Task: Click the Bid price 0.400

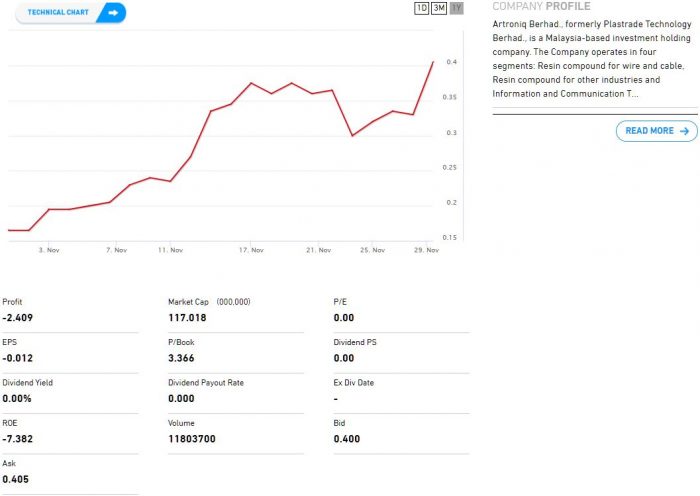Action: [x=346, y=439]
